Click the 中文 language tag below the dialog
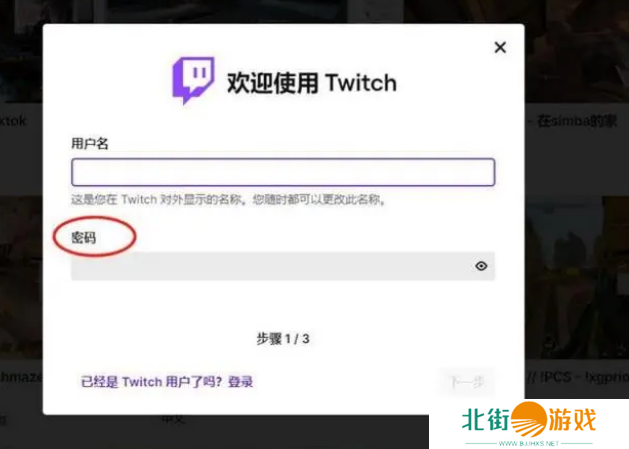This screenshot has height=449, width=629. coord(172,420)
